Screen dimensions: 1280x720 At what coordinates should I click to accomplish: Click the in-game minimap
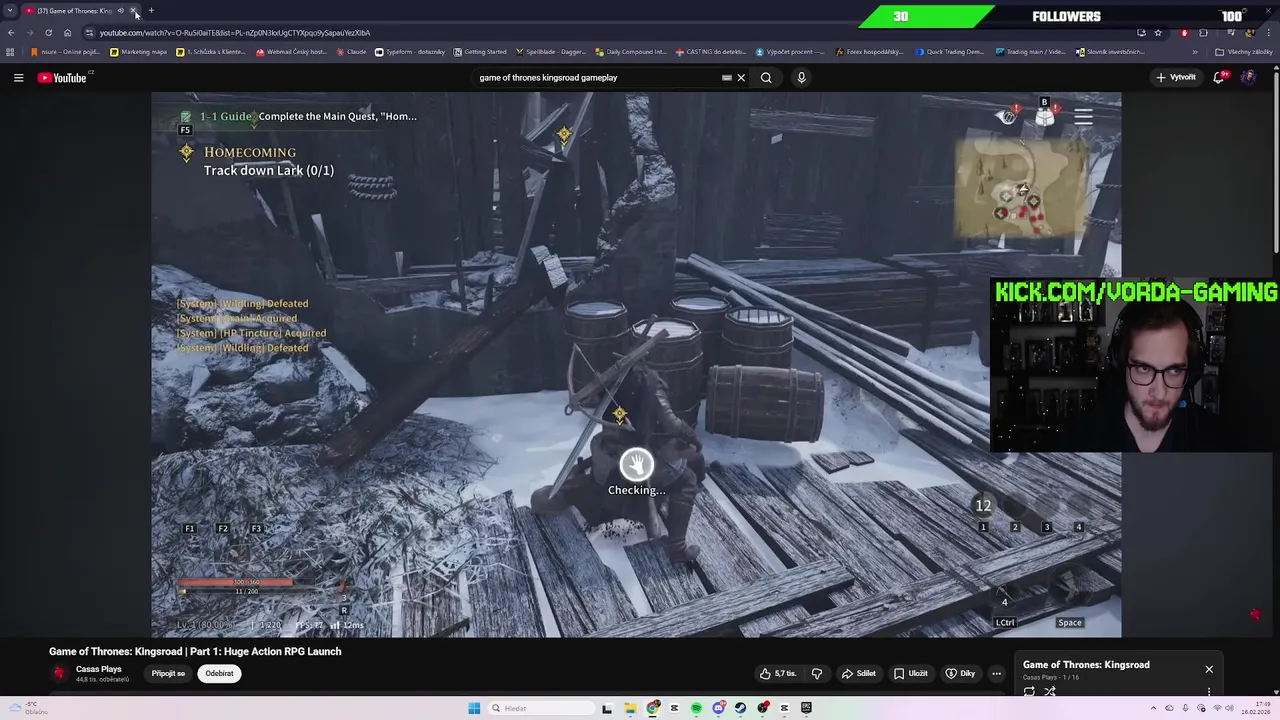coord(1021,188)
